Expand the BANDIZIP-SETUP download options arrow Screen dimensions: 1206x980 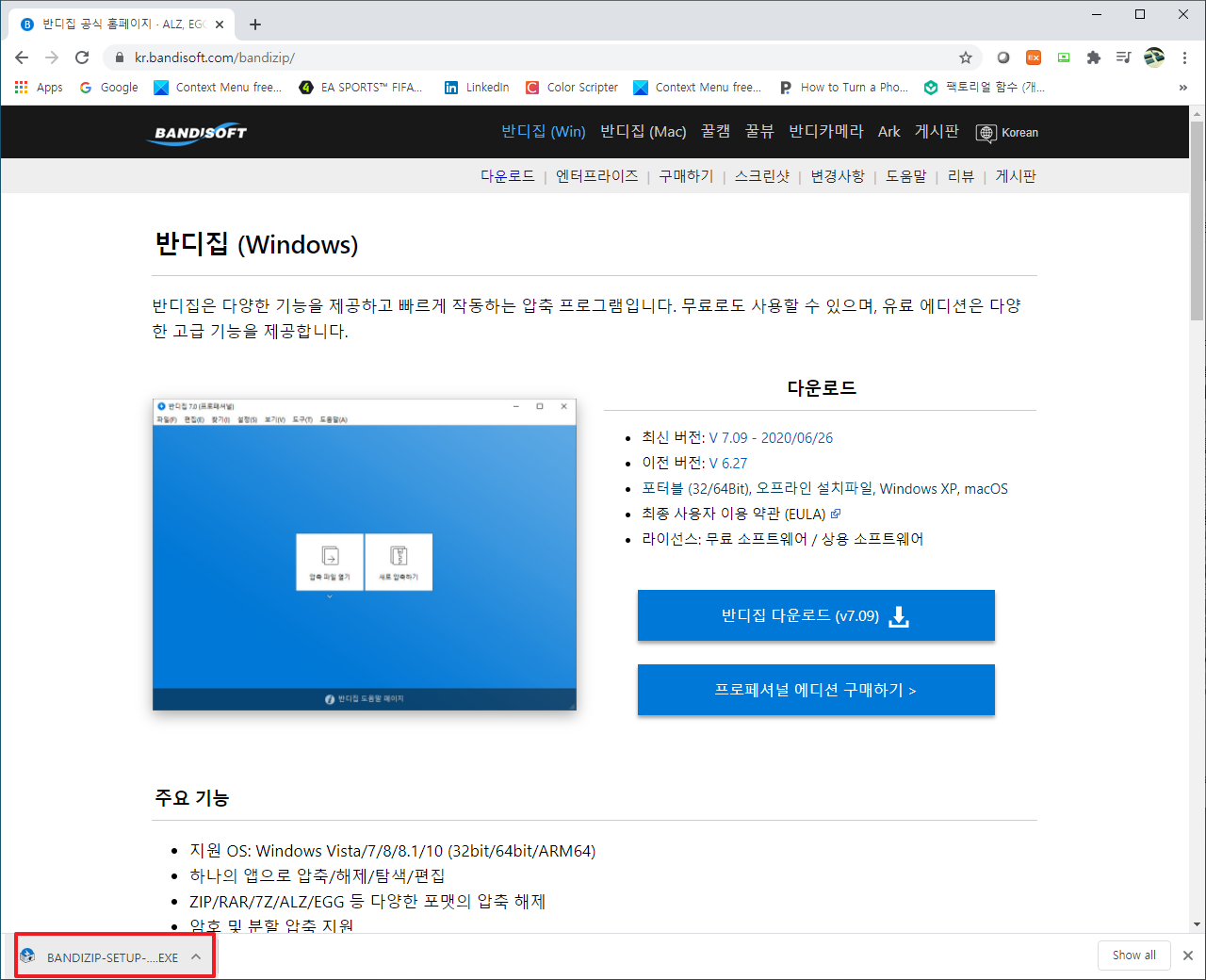click(196, 956)
